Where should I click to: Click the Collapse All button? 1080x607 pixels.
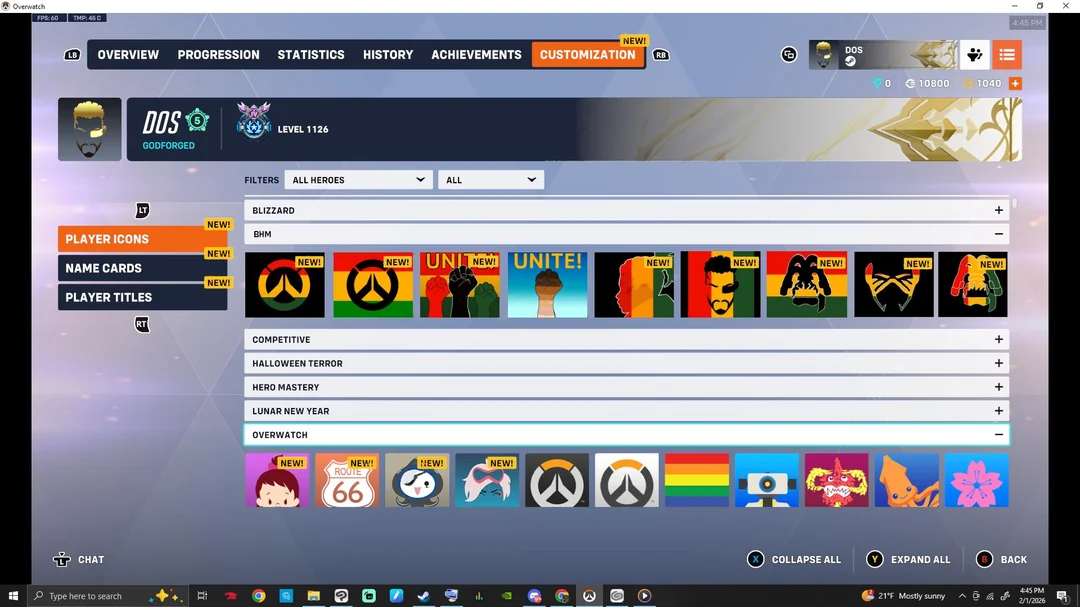click(794, 559)
